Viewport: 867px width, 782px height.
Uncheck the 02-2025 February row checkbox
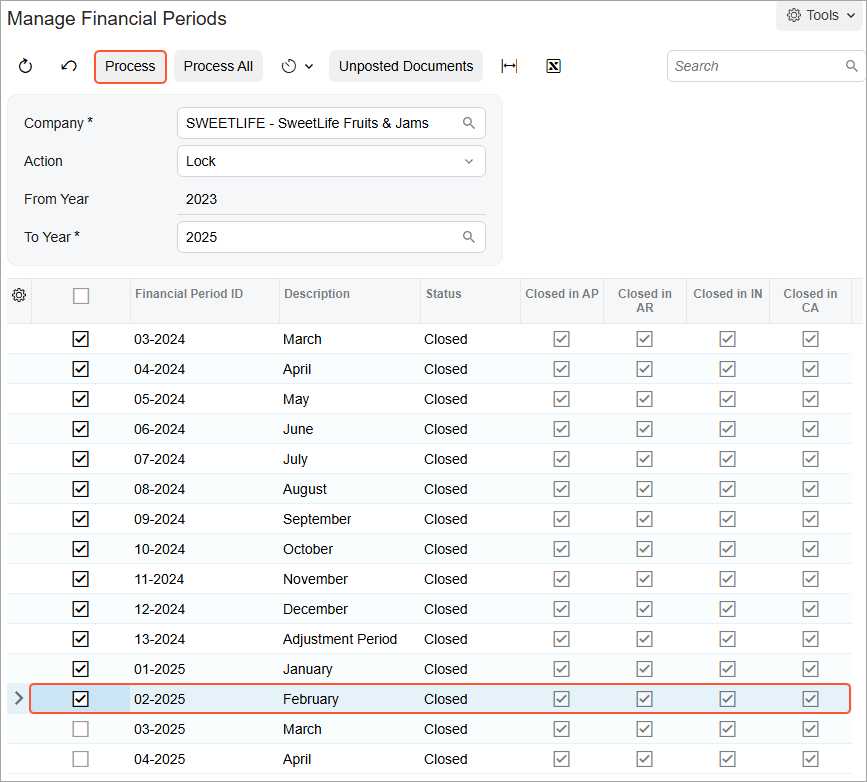click(81, 699)
